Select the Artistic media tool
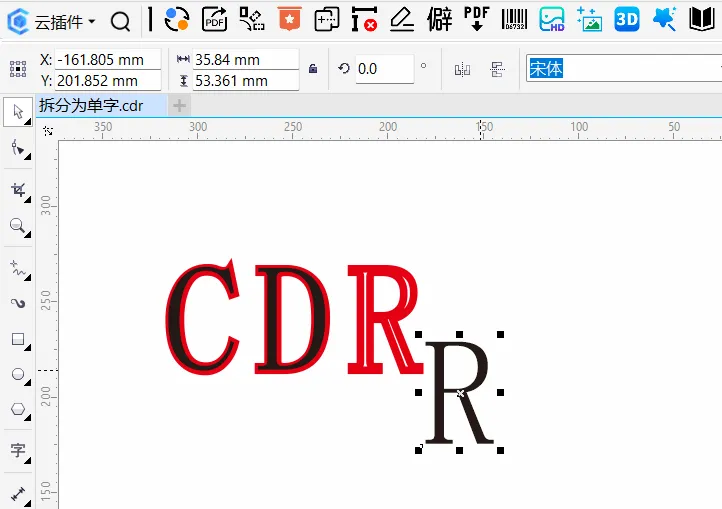The height and width of the screenshot is (509, 722). 18,303
